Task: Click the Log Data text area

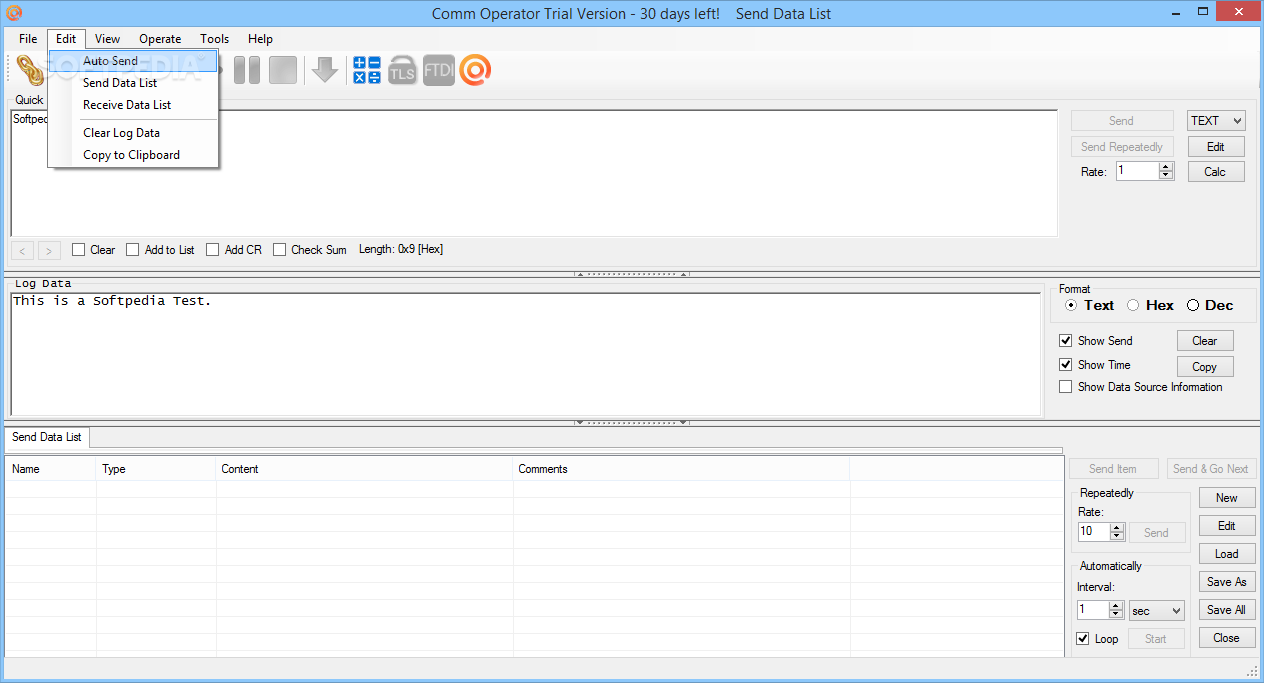Action: [526, 354]
